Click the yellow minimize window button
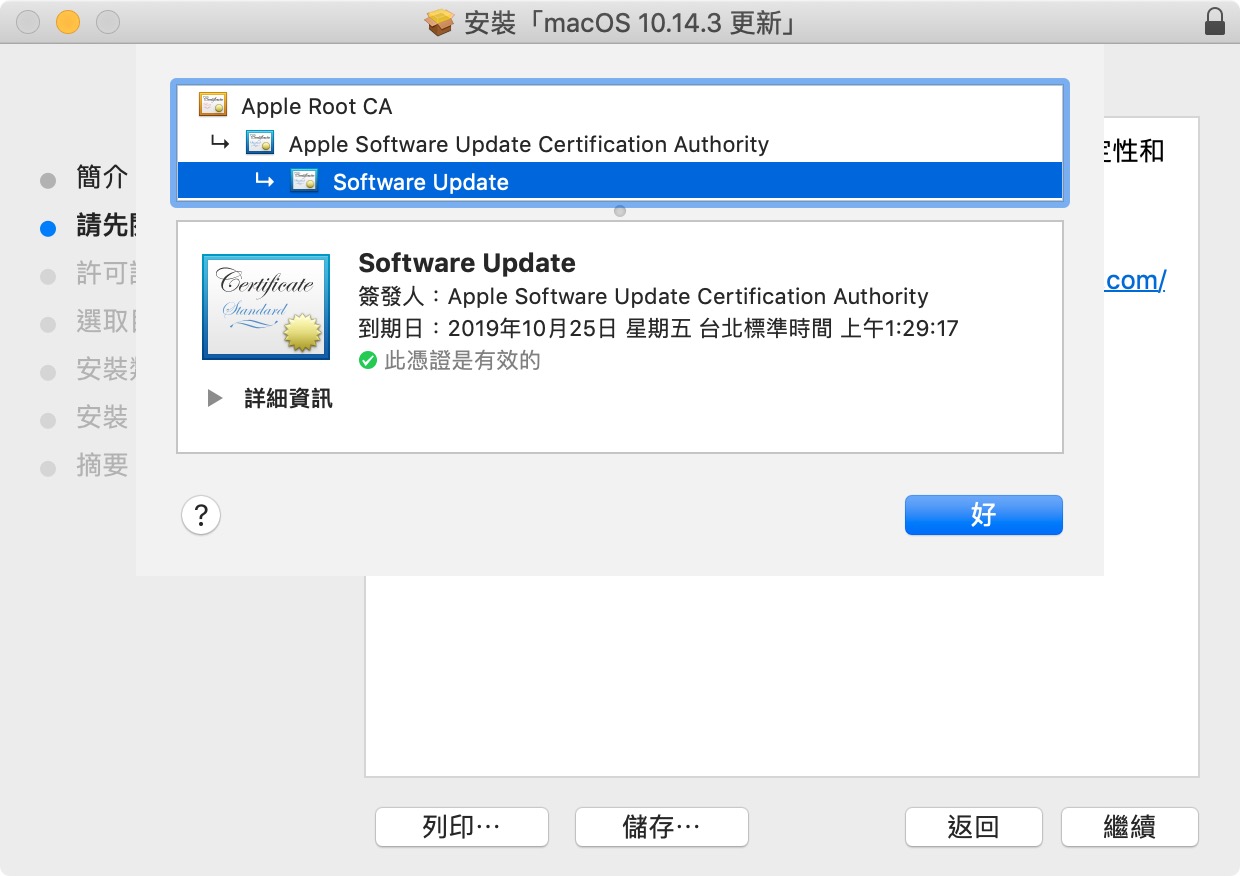The image size is (1240, 876). pyautogui.click(x=68, y=22)
